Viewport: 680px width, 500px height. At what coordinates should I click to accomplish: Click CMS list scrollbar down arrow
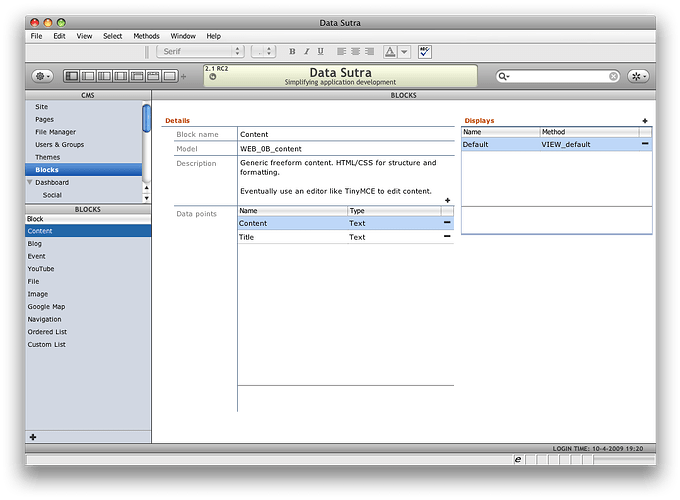(147, 198)
